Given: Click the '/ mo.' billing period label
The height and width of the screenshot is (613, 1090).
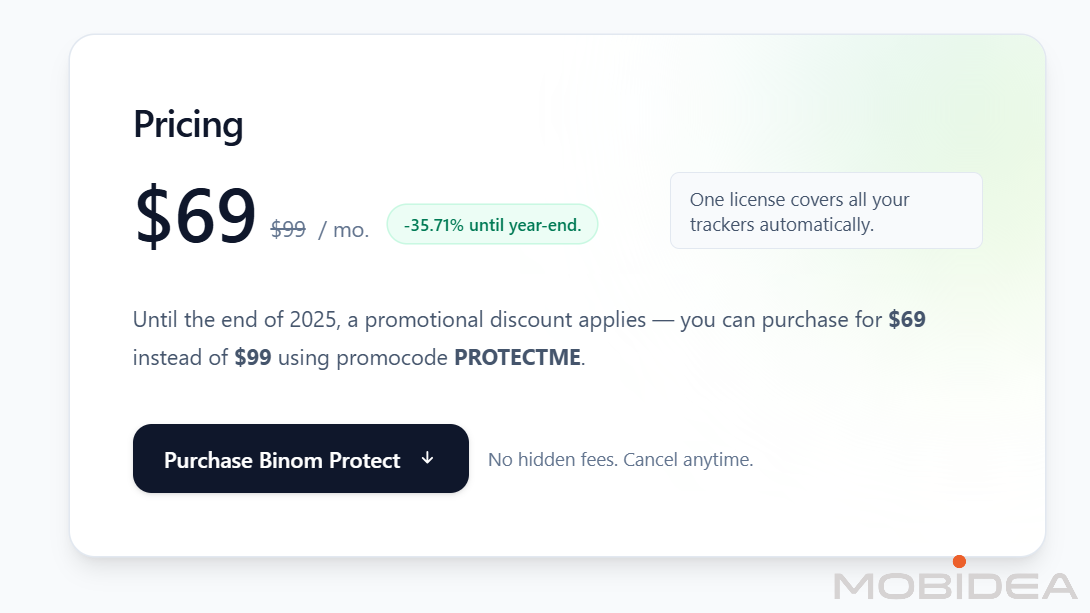Looking at the screenshot, I should tap(345, 230).
